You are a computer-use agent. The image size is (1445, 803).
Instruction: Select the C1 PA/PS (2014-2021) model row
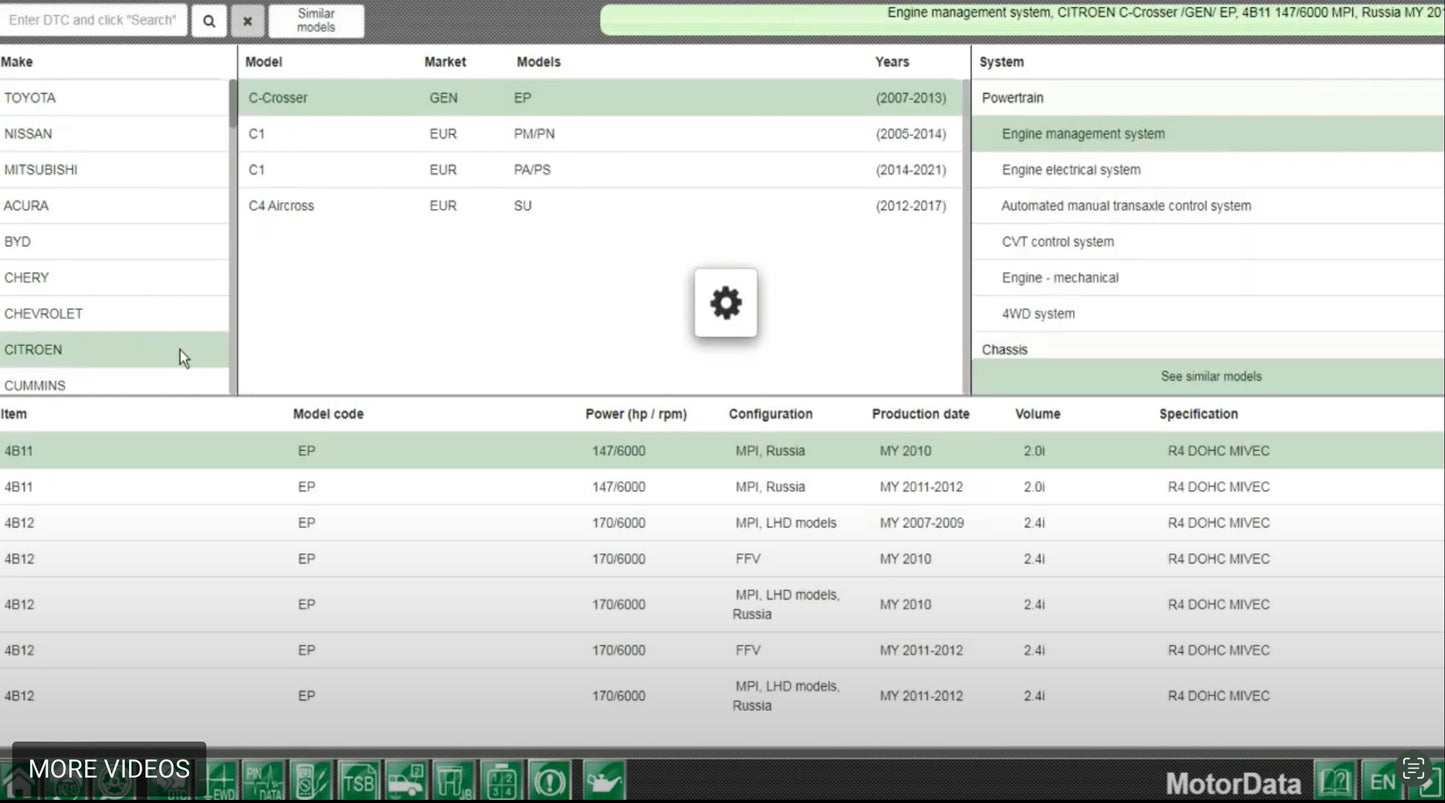pos(600,170)
